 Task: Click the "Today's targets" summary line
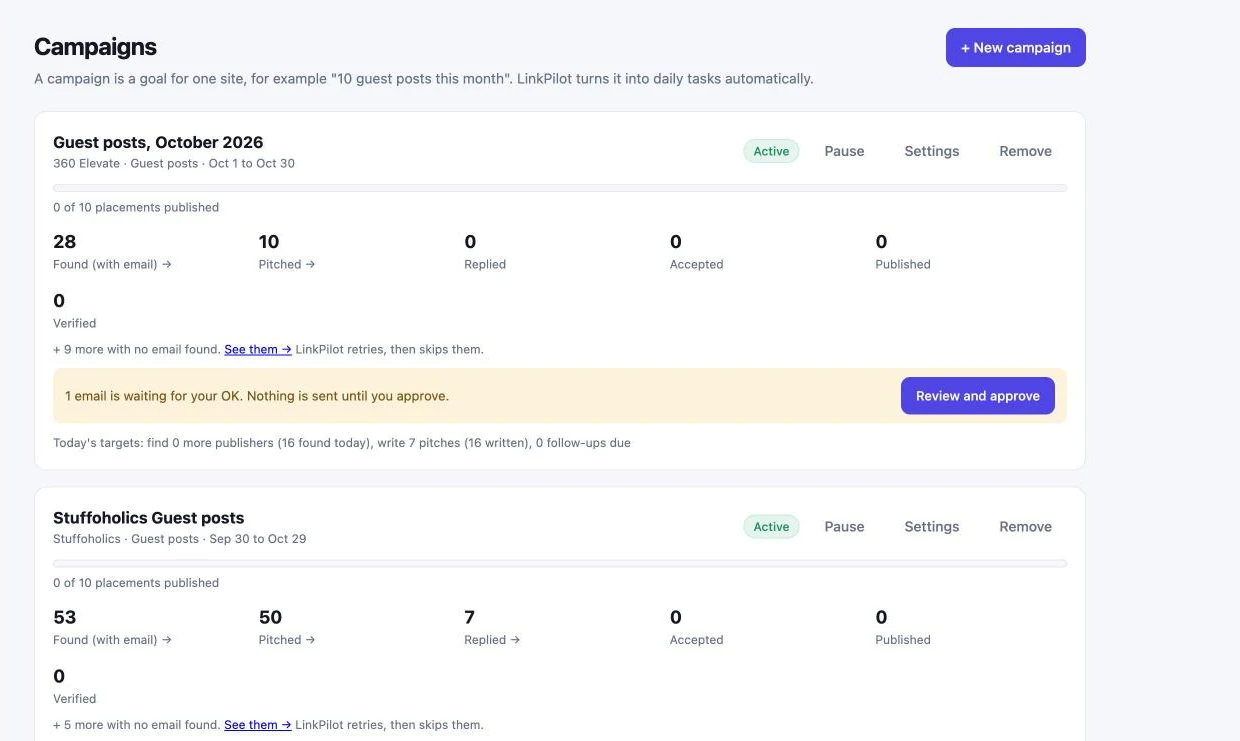coord(342,443)
